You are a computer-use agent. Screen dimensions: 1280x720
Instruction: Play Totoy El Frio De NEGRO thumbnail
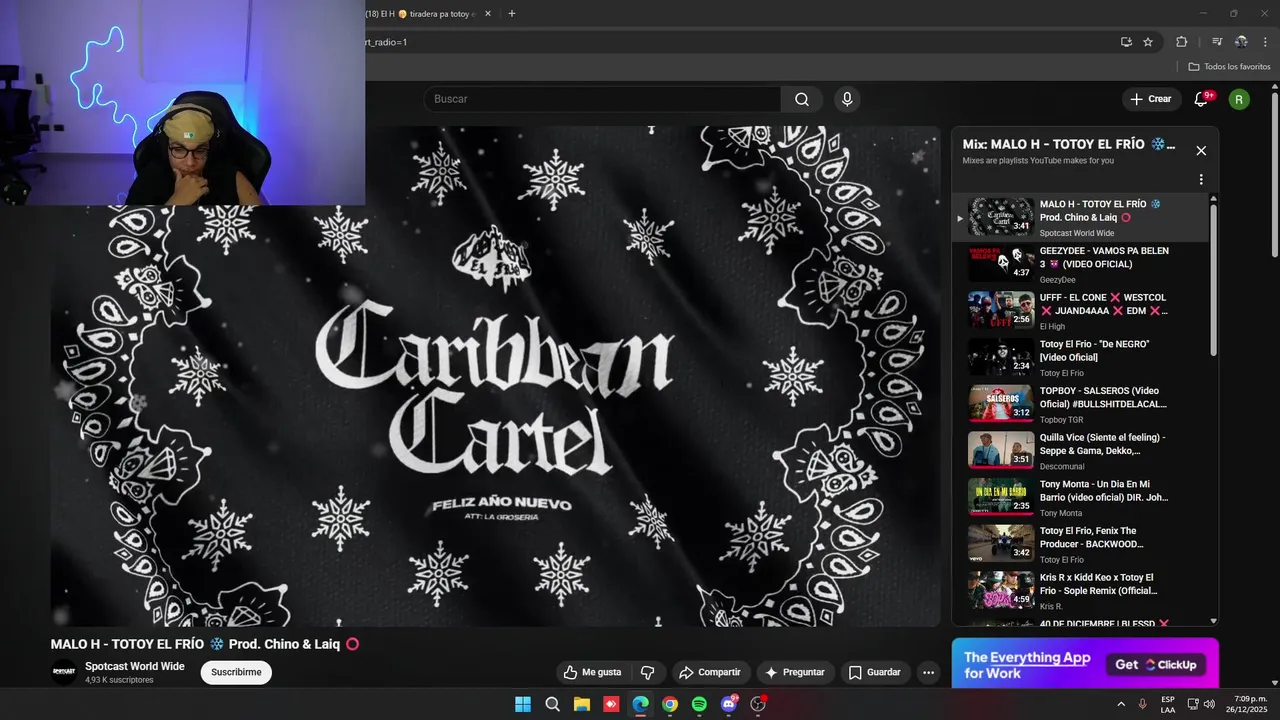click(1001, 357)
